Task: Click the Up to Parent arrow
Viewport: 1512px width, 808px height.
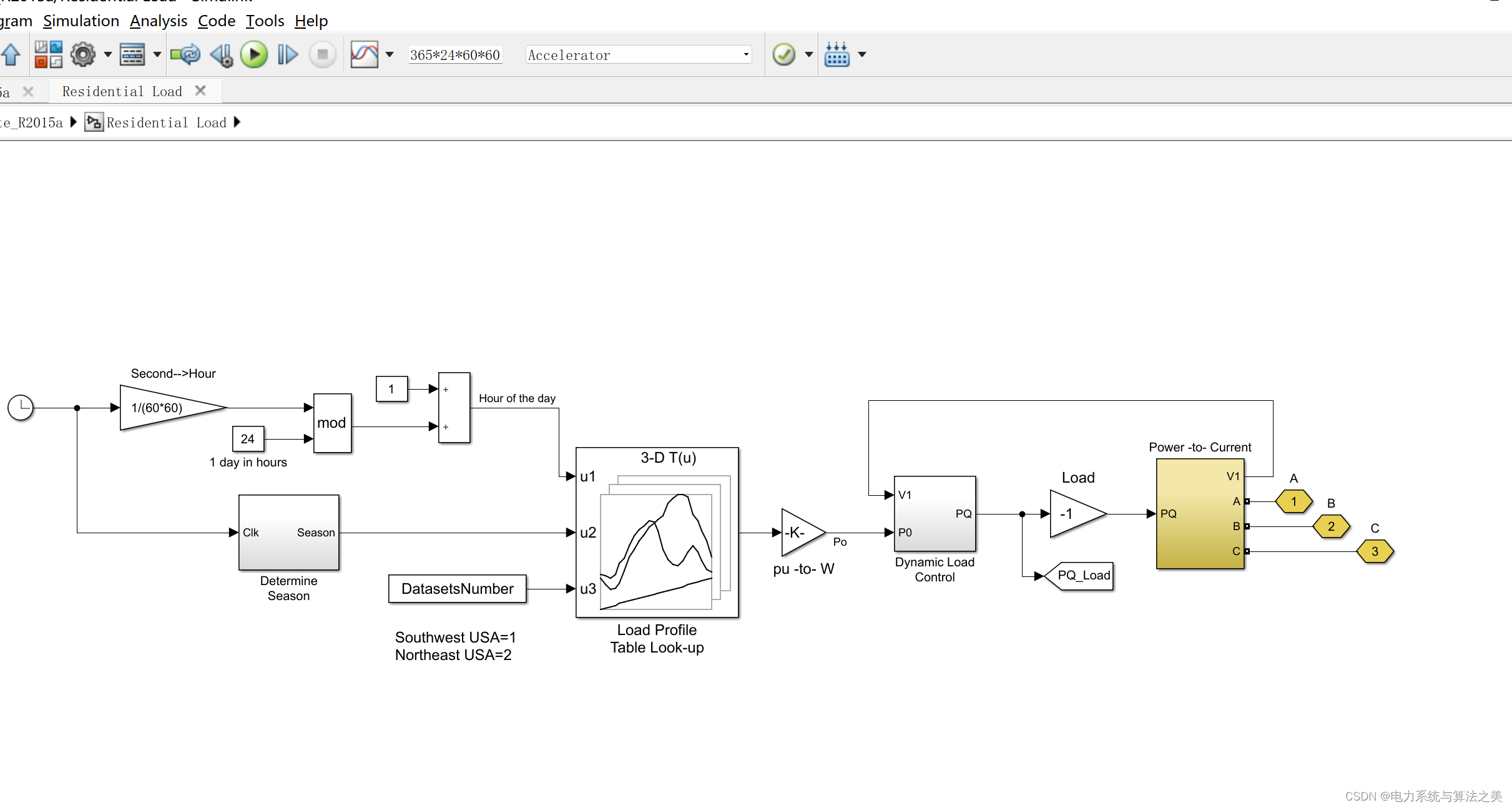Action: click(11, 55)
